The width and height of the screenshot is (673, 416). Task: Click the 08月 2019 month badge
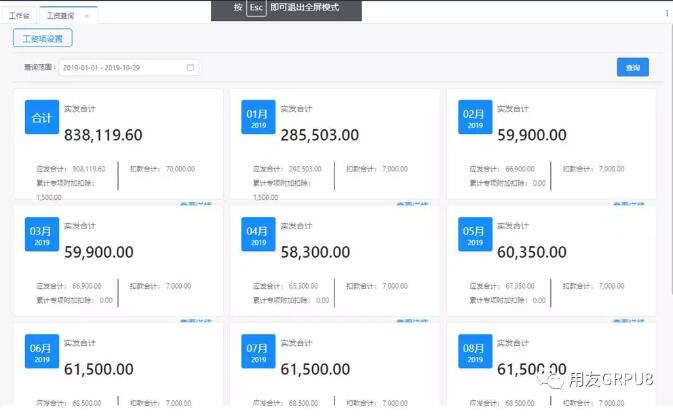[475, 352]
